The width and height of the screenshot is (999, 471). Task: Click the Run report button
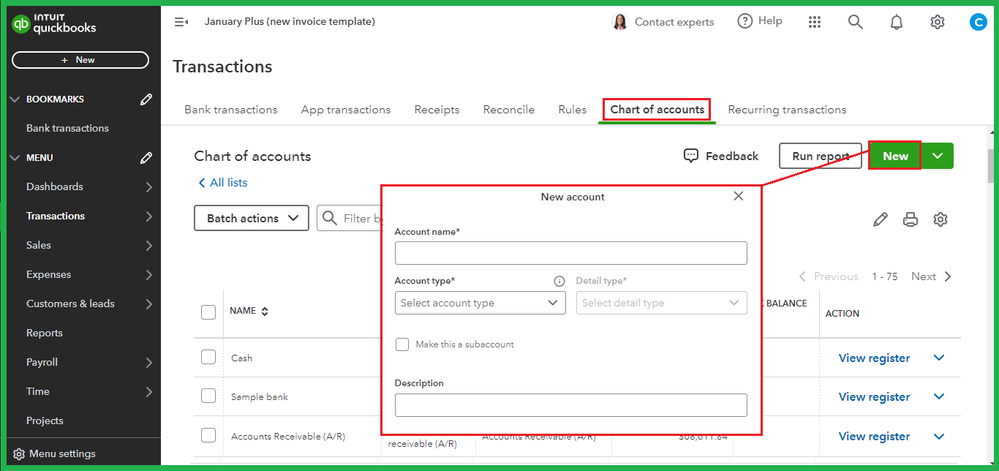820,156
